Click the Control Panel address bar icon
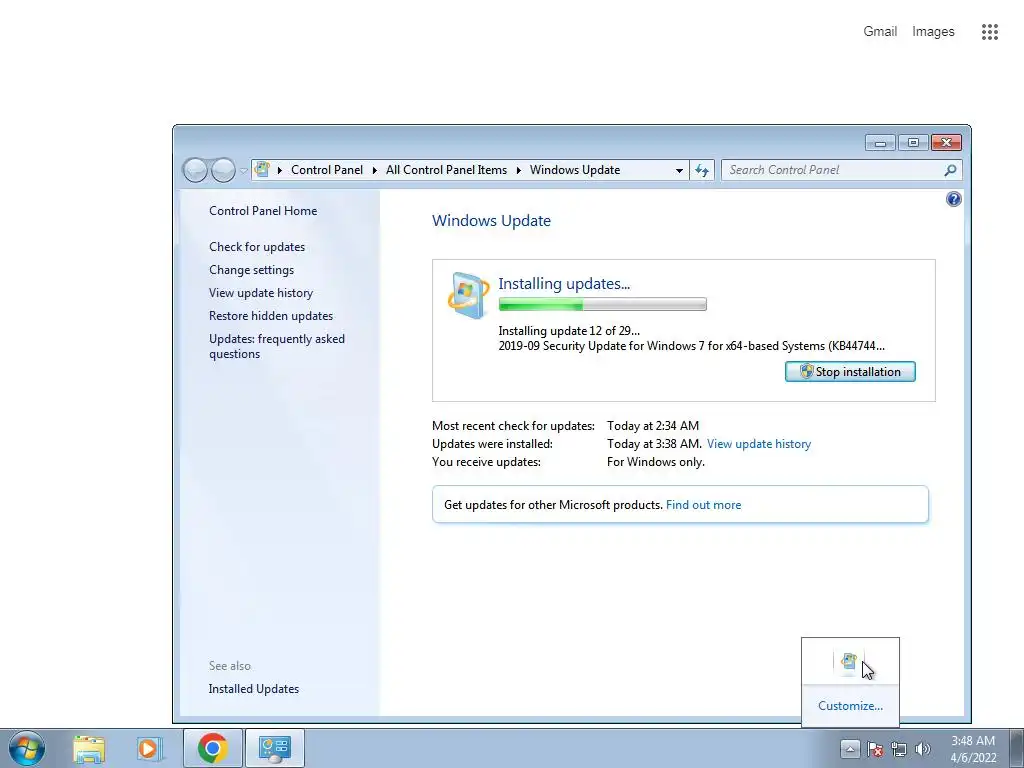The image size is (1024, 768). coord(262,170)
